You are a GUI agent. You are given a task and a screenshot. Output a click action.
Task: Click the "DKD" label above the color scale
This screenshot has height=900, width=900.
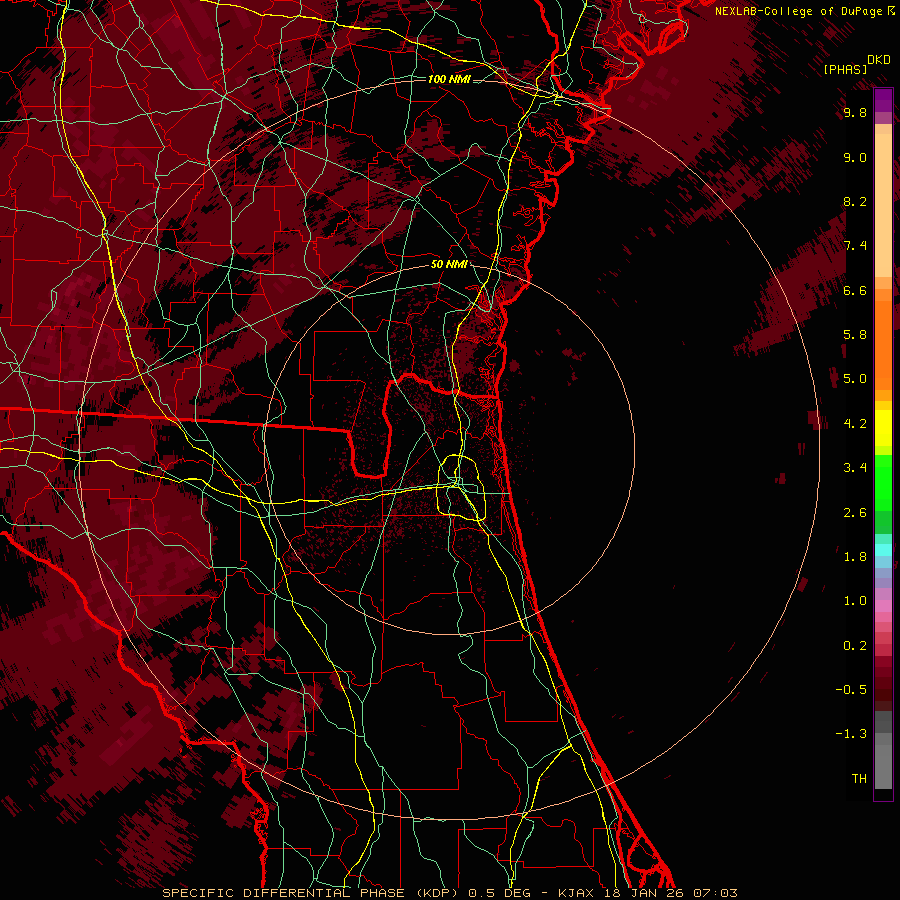(x=879, y=60)
